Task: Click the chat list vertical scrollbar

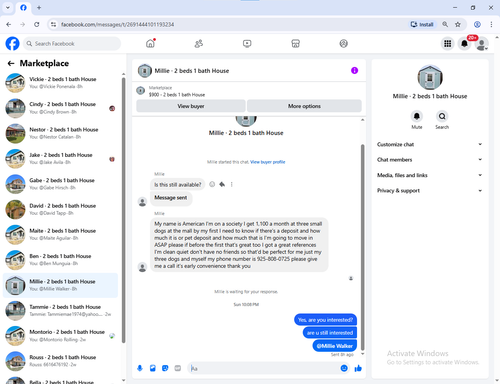Action: click(x=123, y=210)
